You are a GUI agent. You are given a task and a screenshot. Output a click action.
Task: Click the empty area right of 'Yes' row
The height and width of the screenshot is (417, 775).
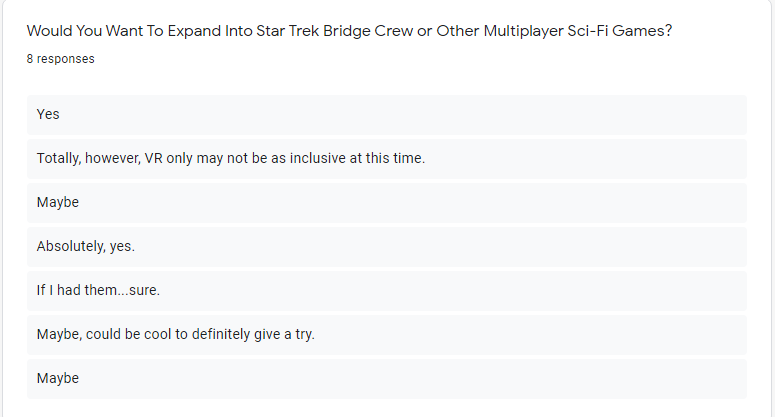(x=403, y=115)
